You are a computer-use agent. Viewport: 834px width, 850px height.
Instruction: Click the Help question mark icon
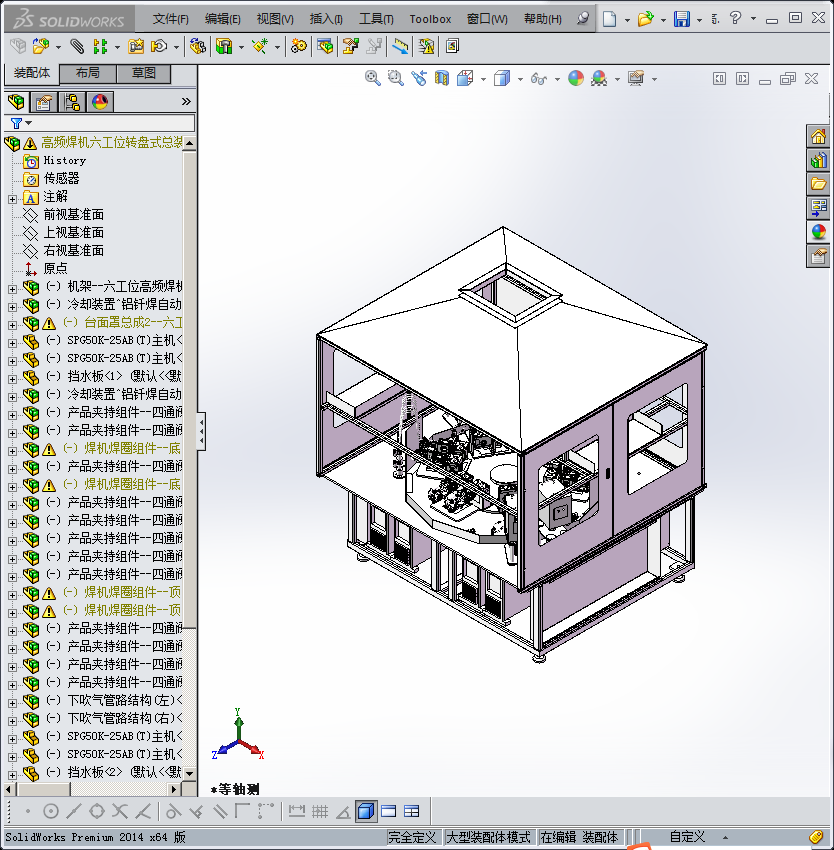pyautogui.click(x=735, y=18)
